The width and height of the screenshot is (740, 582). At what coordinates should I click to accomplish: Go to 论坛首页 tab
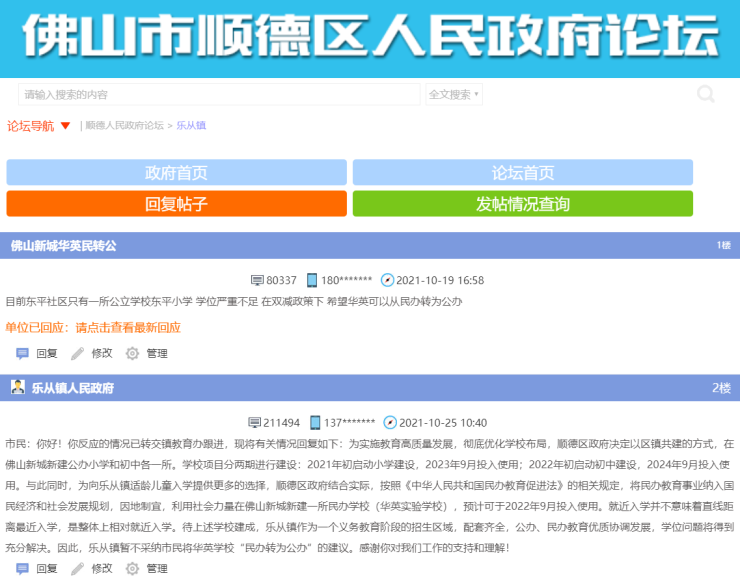point(522,172)
